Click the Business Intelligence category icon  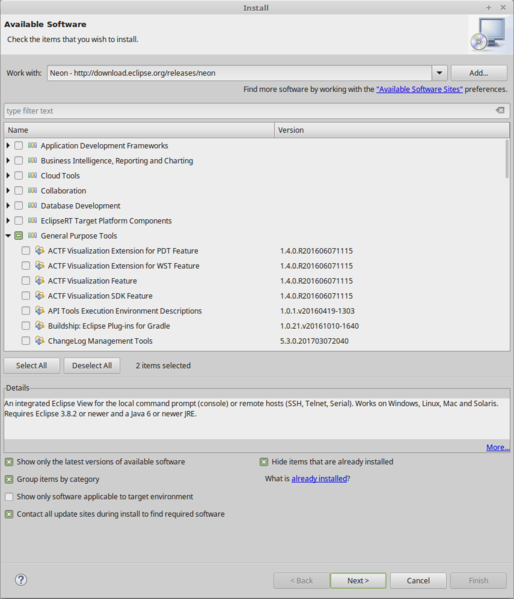32,160
